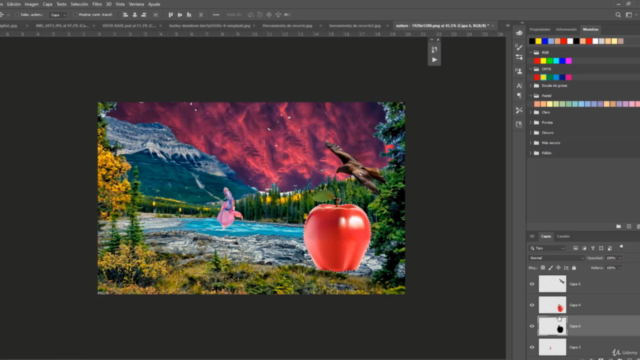Pick the first black recent swatch
This screenshot has width=640, height=360.
pos(532,41)
